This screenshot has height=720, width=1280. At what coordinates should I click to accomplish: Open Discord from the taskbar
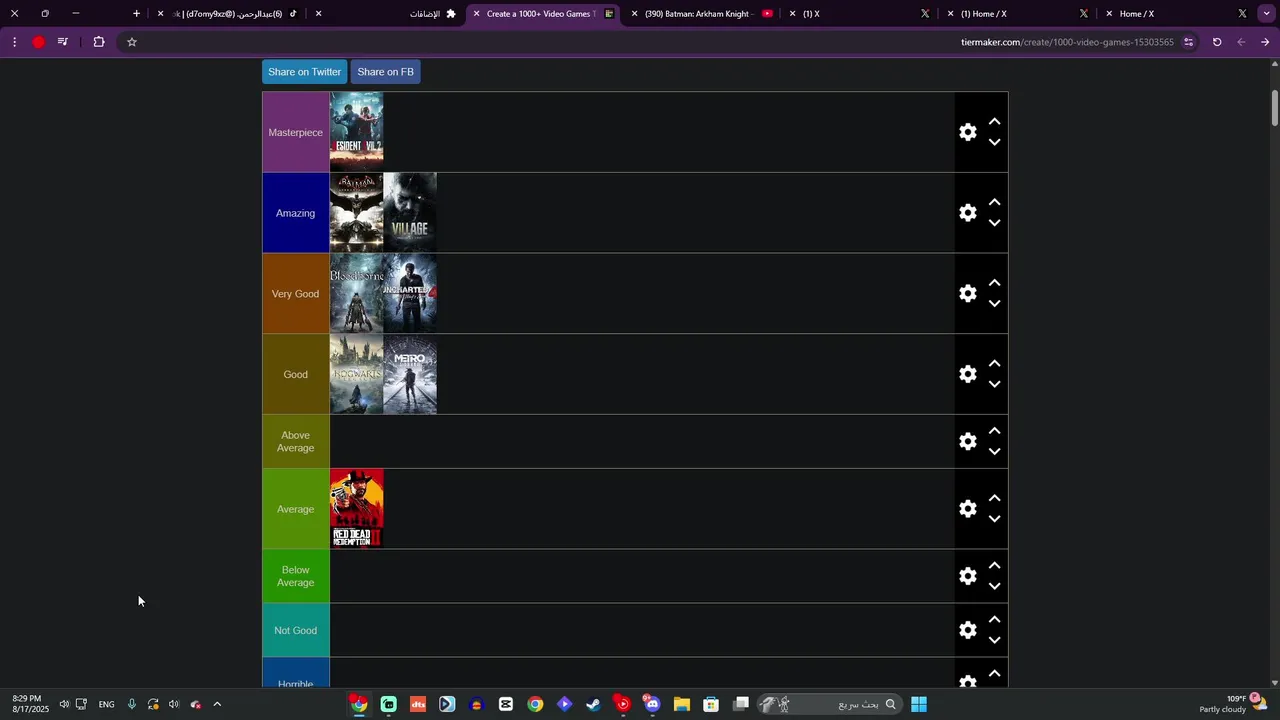click(652, 704)
